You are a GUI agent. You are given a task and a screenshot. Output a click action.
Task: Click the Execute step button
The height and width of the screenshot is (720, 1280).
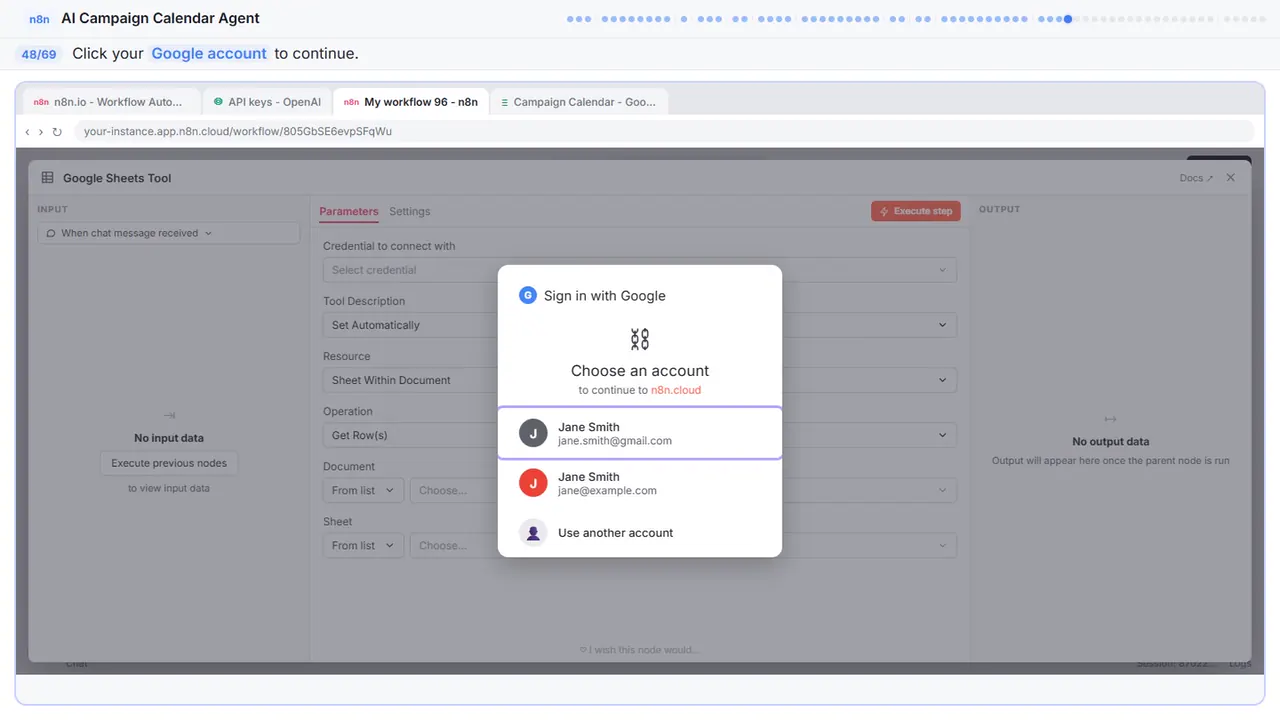(916, 211)
